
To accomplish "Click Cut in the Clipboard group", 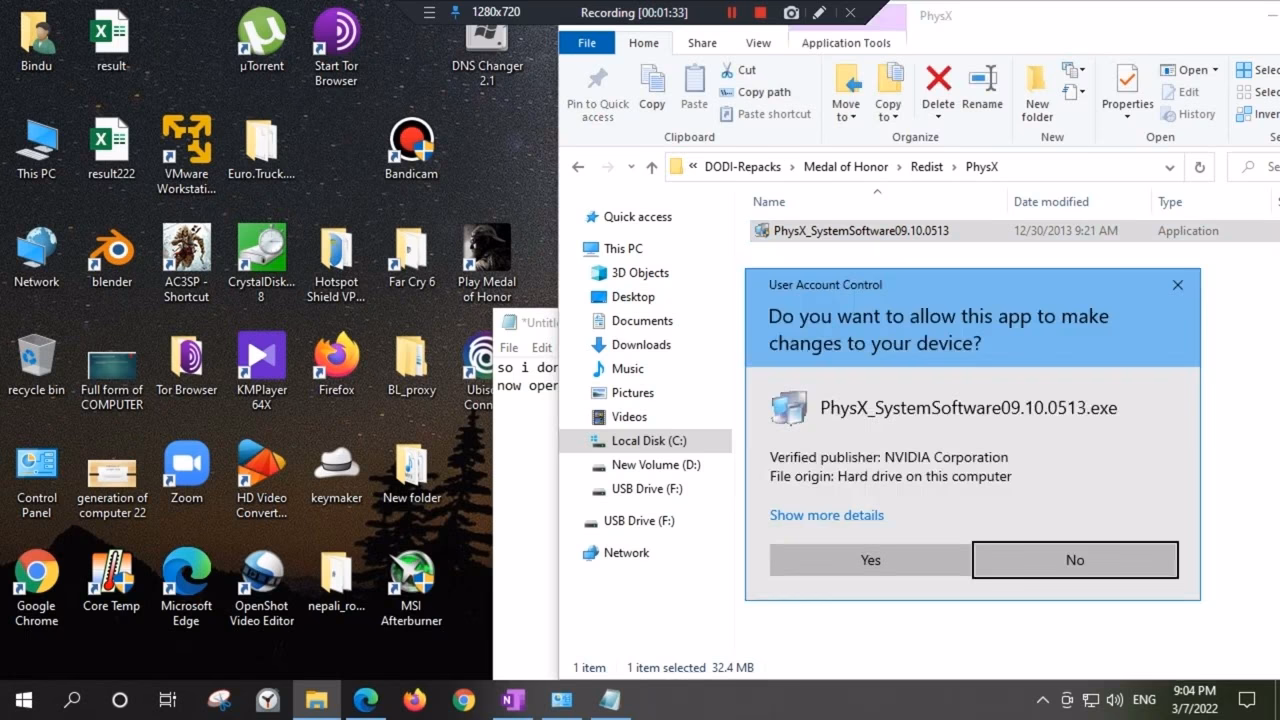I will point(738,70).
